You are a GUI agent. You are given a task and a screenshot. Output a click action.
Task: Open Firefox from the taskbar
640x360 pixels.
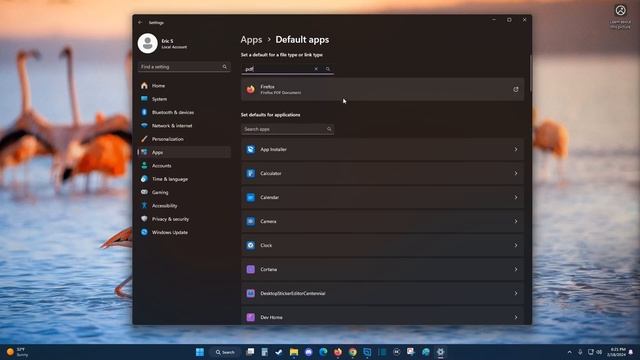pos(338,352)
